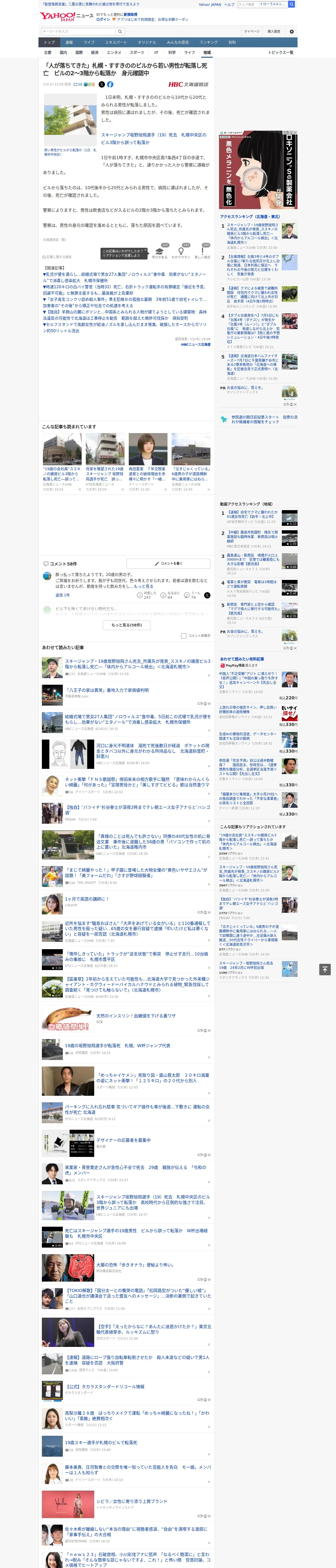Select the みんなの意見 tab
336x1568 pixels.
(x=177, y=43)
